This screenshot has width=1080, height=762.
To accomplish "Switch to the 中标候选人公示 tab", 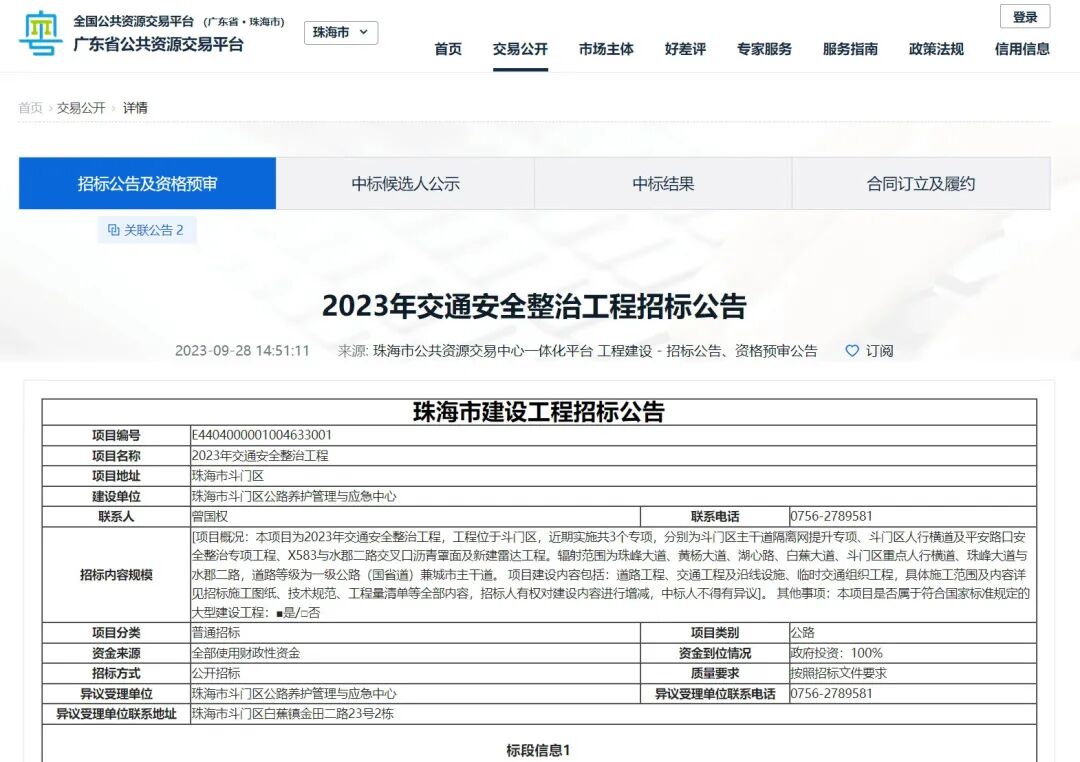I will tap(404, 183).
